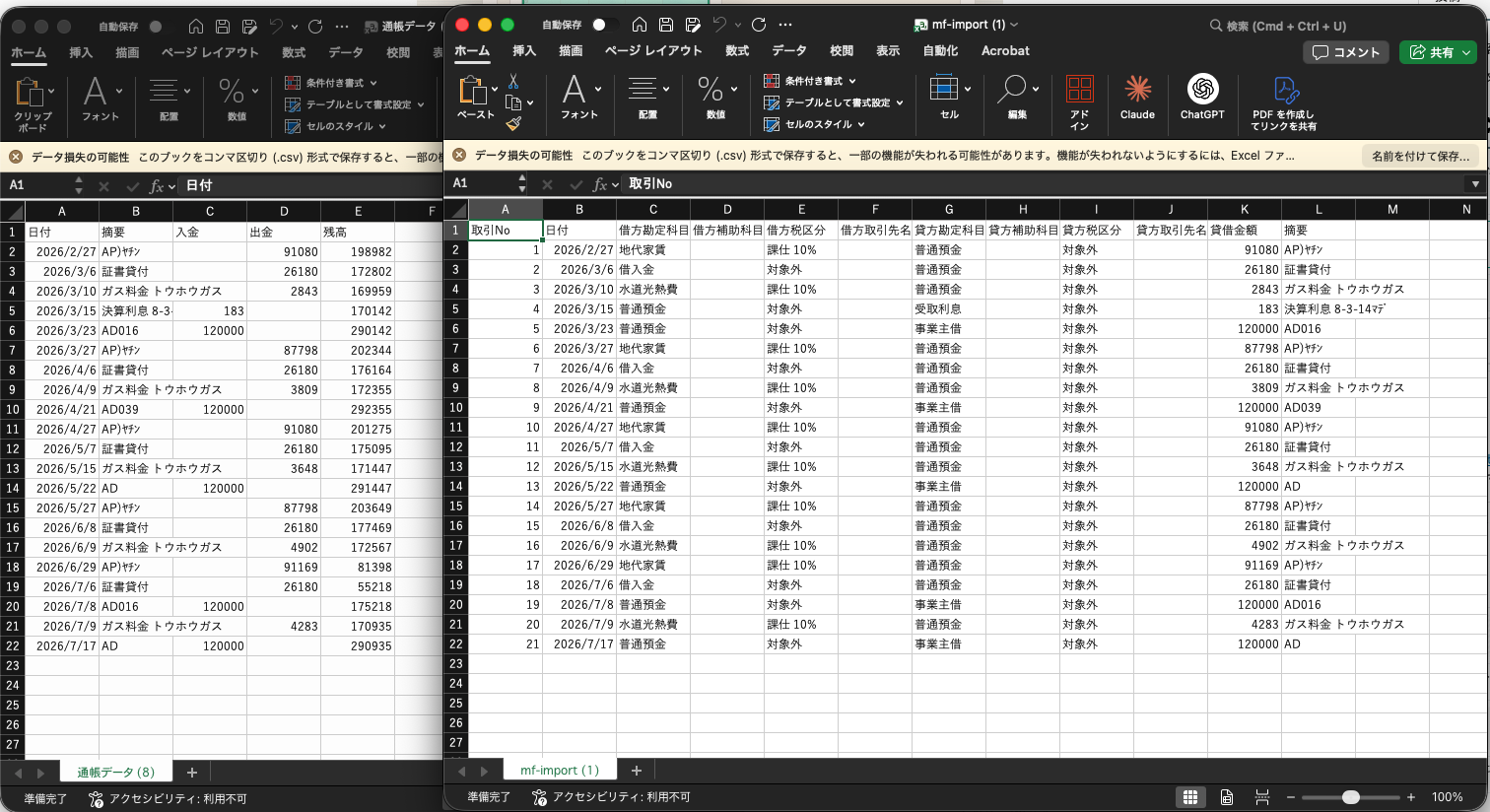Click clipboard icon in 通帳データ ribbon
The width and height of the screenshot is (1490, 812).
pyautogui.click(x=30, y=93)
